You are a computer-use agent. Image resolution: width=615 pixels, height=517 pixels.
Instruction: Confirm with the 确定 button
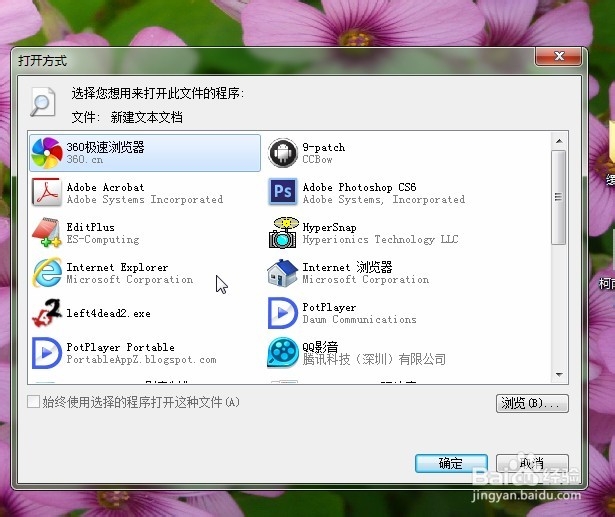pos(451,464)
